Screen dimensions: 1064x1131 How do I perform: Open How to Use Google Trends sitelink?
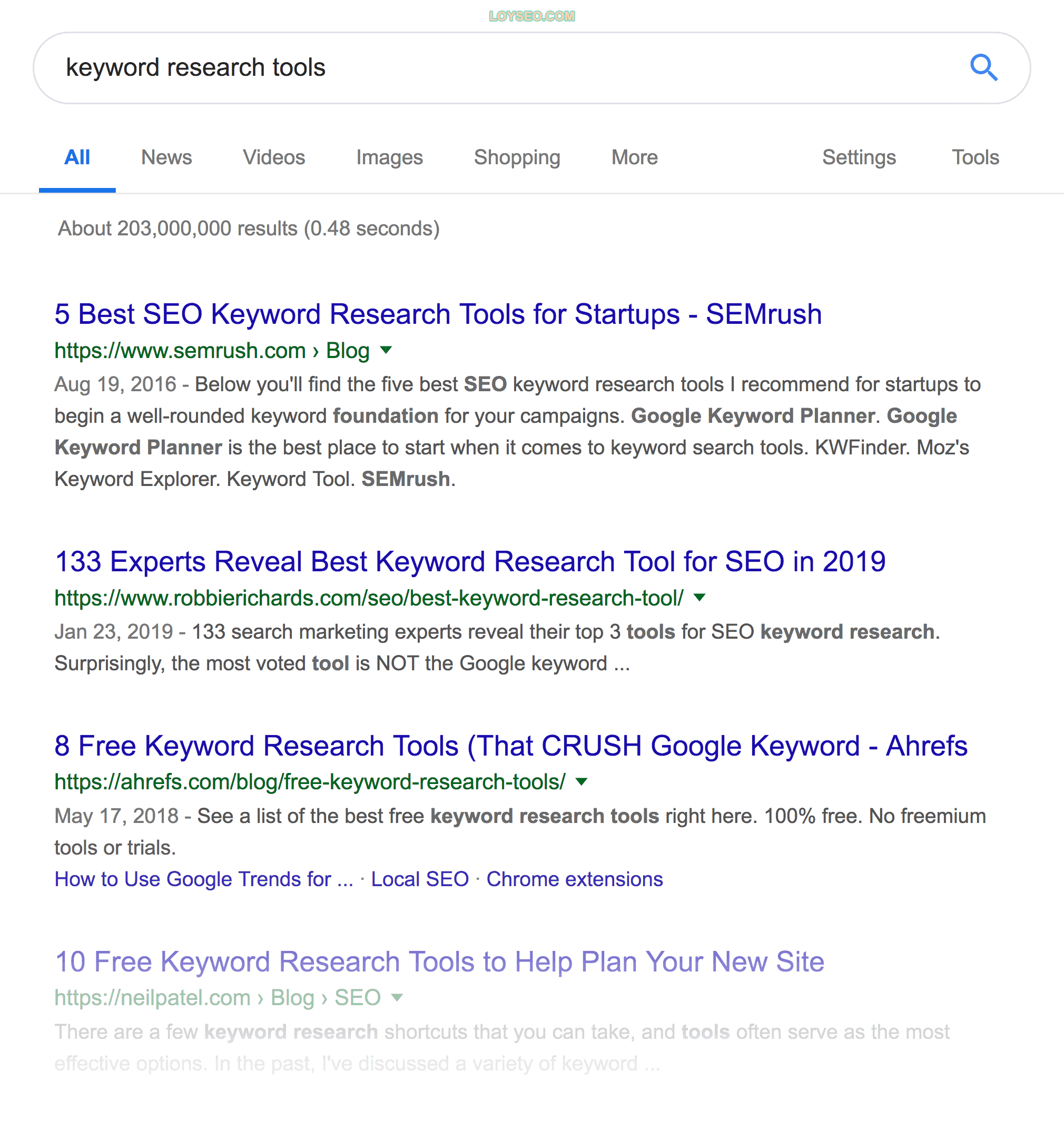[x=204, y=879]
